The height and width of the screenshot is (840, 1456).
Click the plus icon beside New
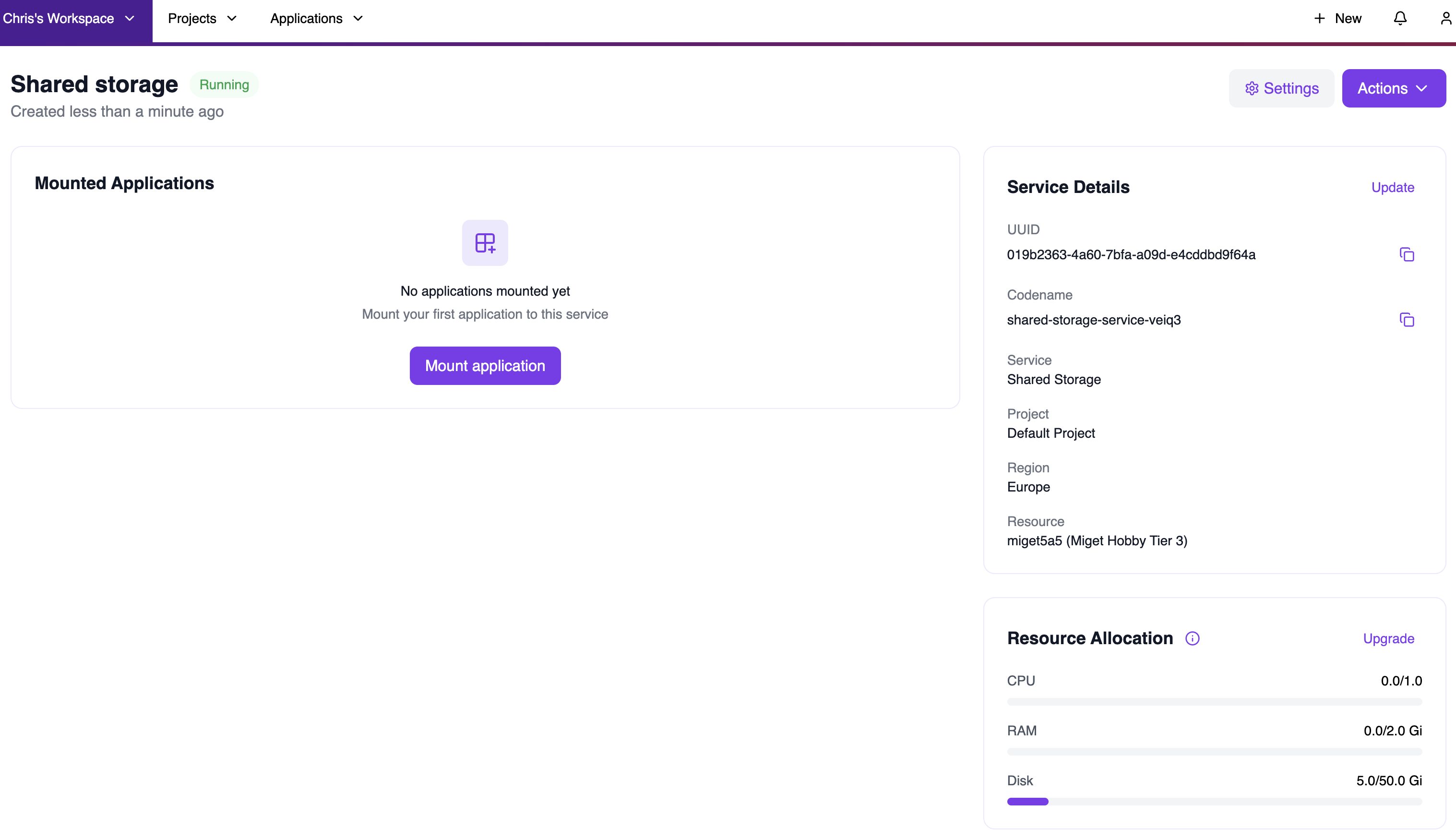click(x=1319, y=18)
